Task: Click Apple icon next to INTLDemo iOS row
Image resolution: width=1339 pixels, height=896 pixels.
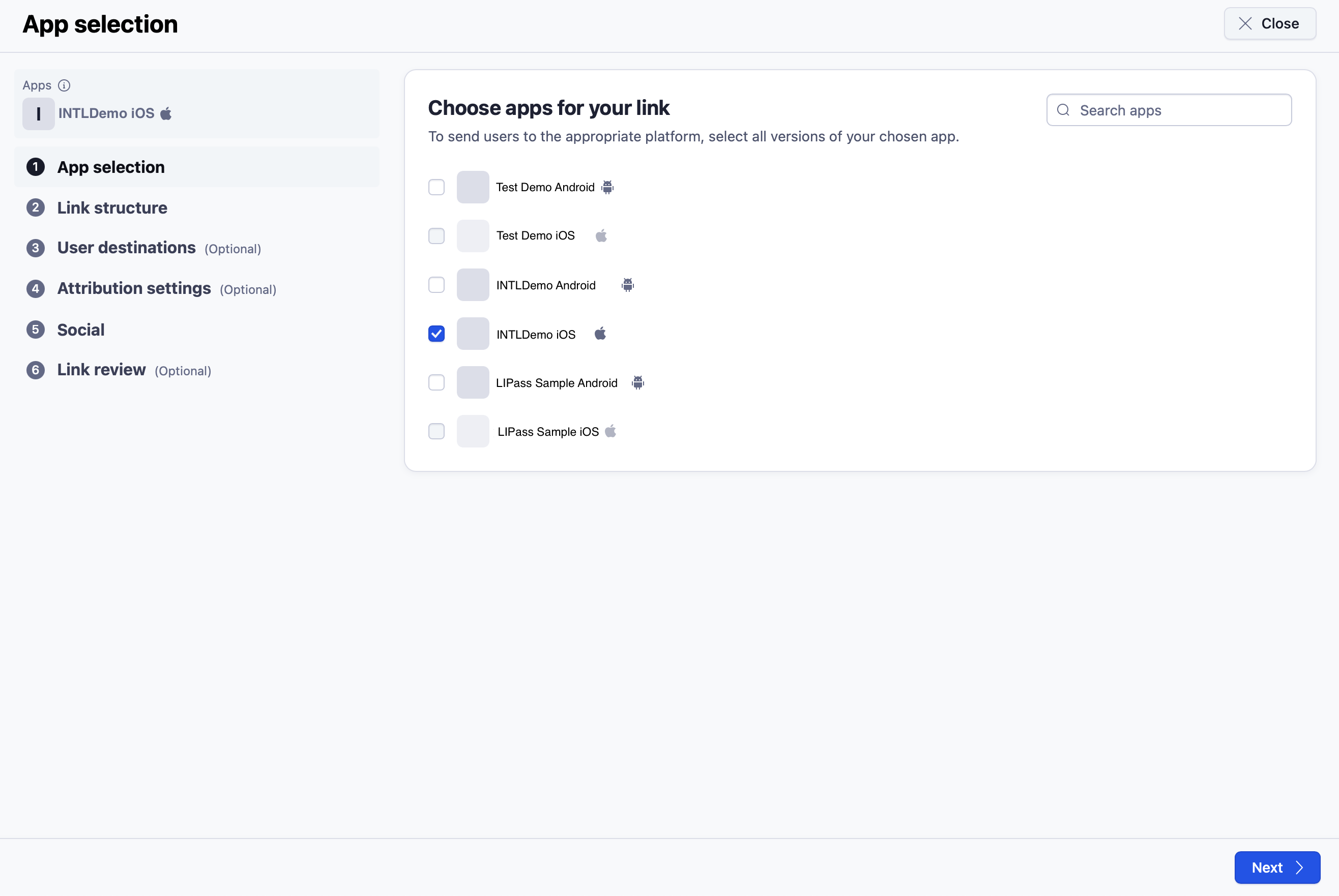Action: coord(600,334)
